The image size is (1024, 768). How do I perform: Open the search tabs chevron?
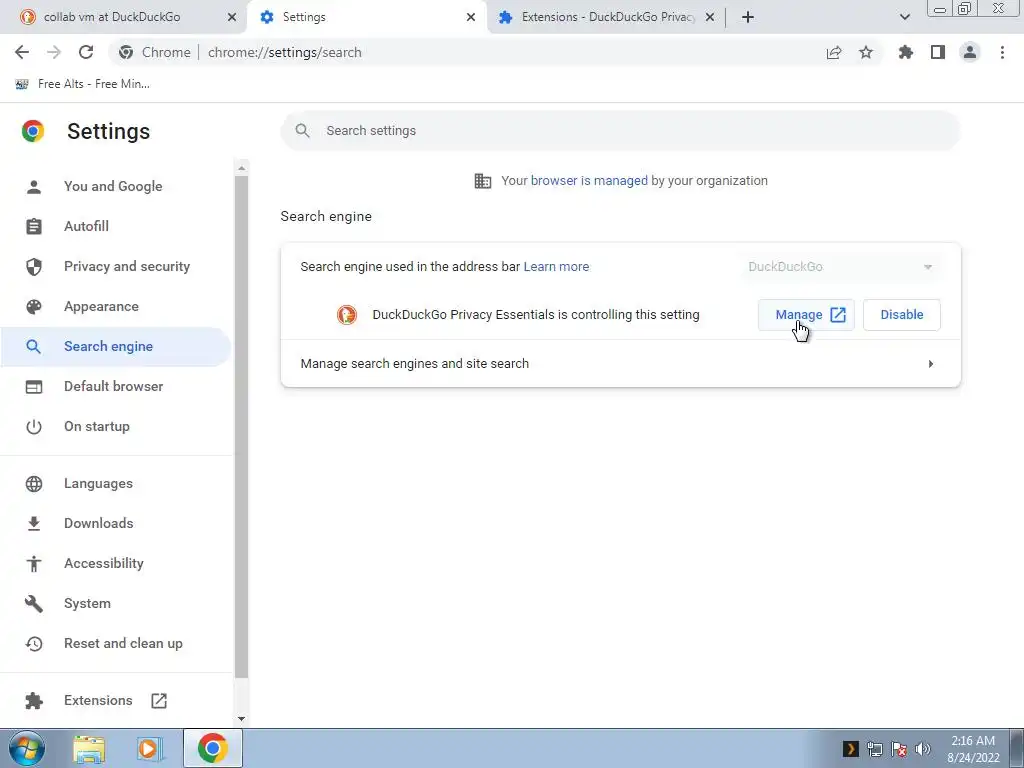pos(904,17)
